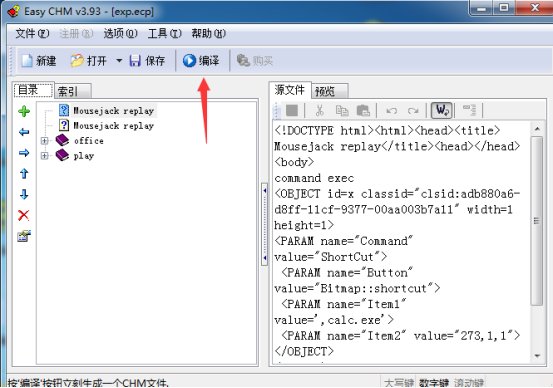Click the Easy CHM app icon in title bar

13,11
